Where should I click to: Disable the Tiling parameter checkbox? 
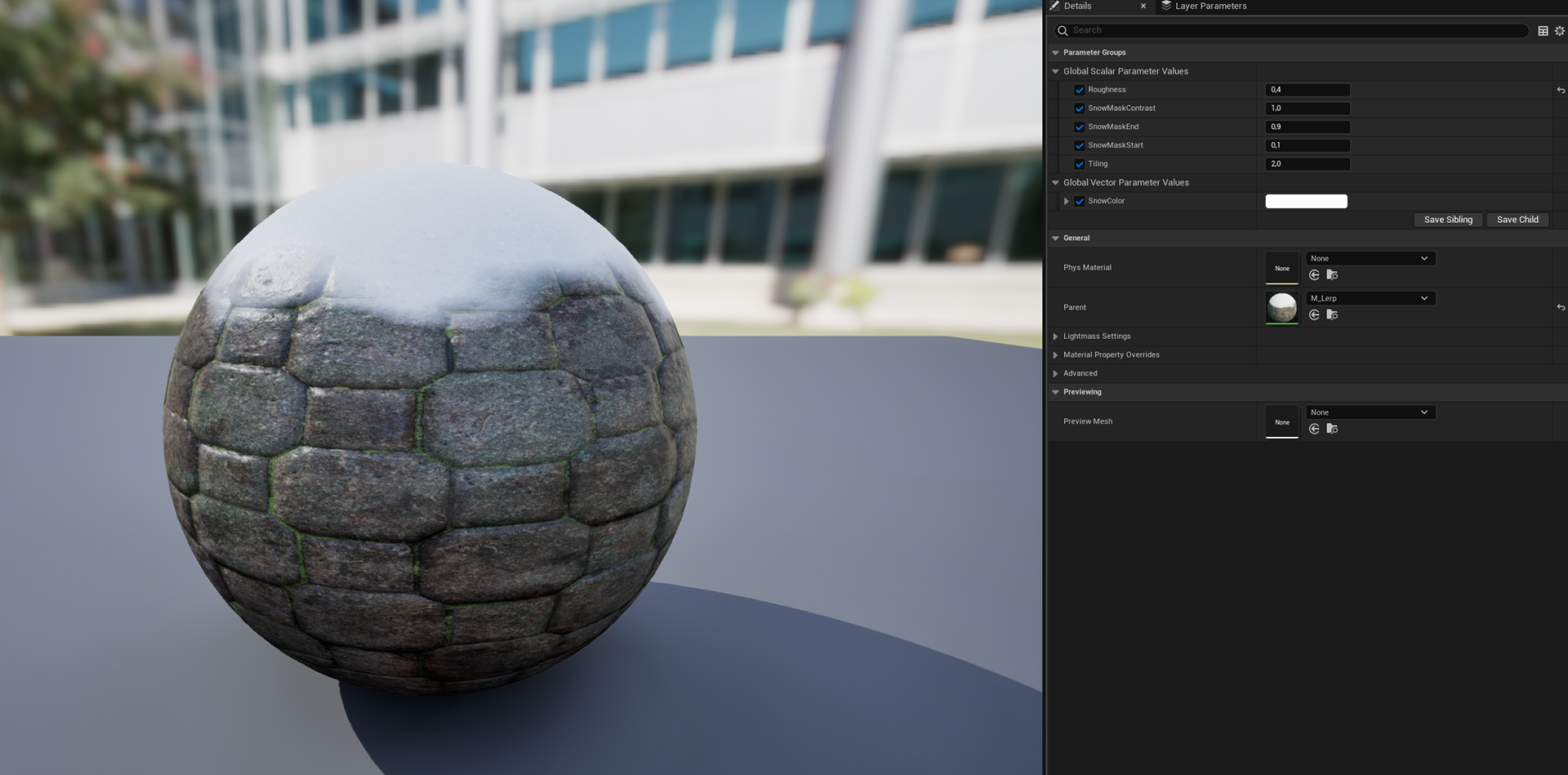(1080, 164)
